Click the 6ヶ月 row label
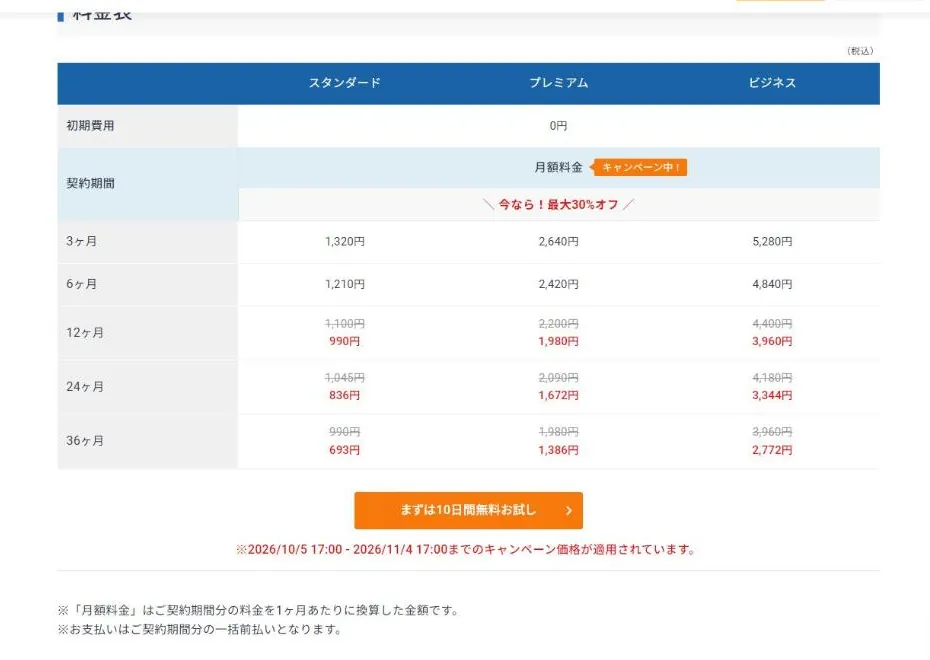 (81, 284)
